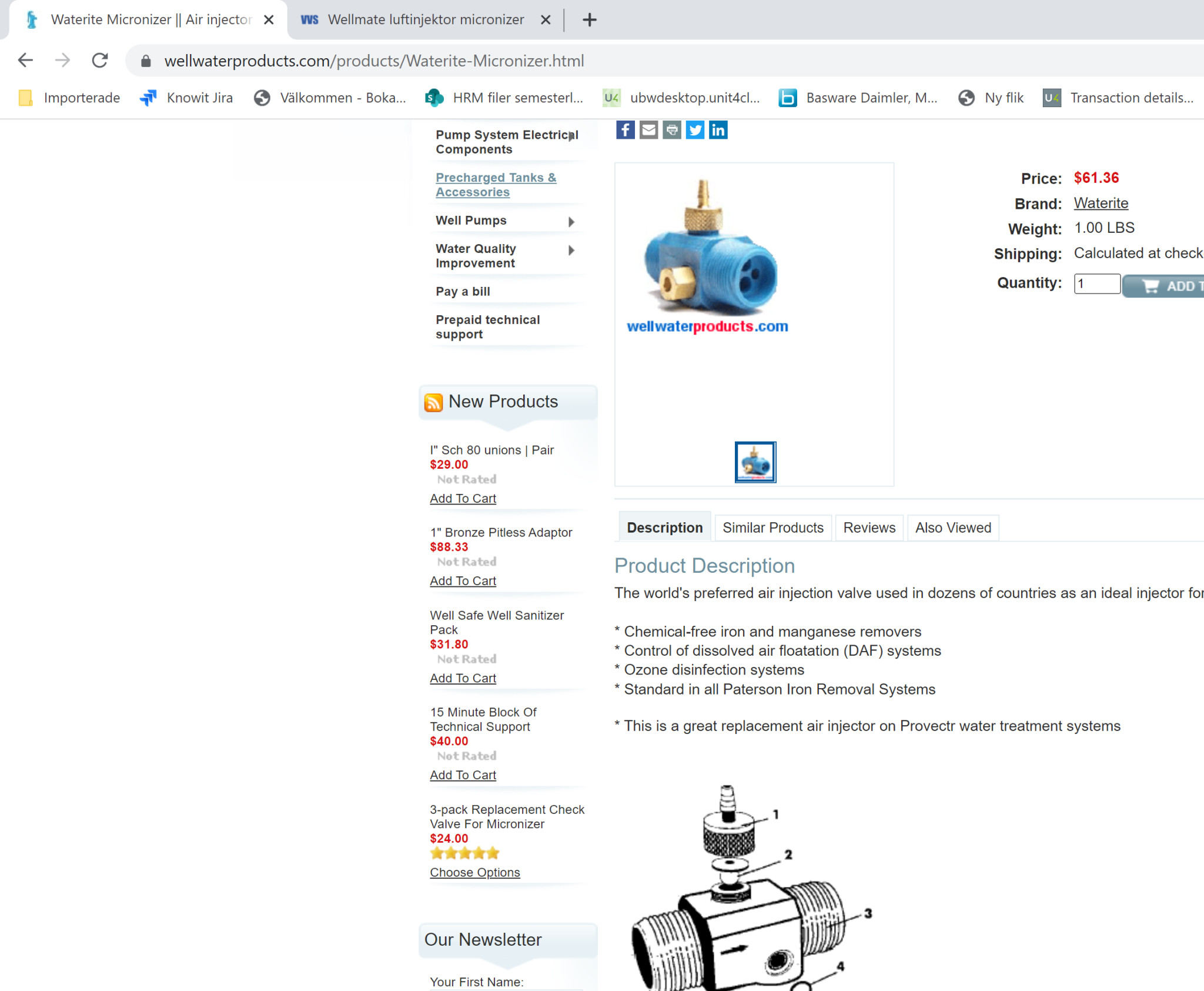Go back with the browser back arrow
This screenshot has width=1204, height=991.
25,60
